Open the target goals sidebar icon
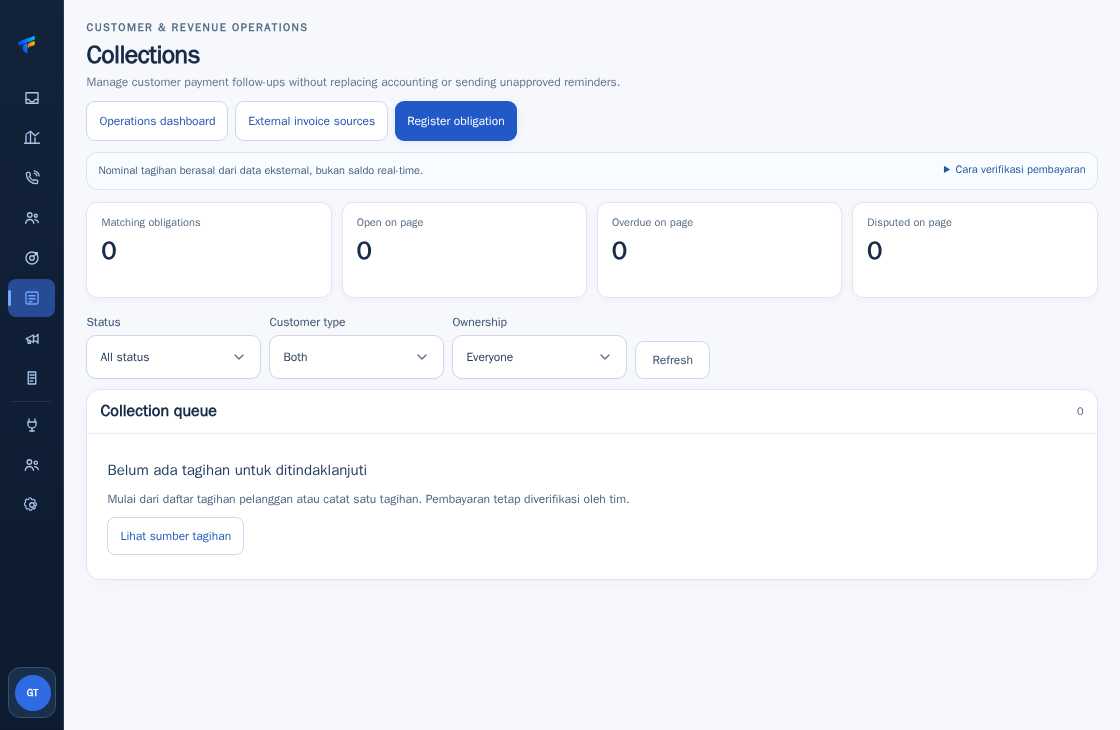The width and height of the screenshot is (1120, 730). [x=31, y=258]
